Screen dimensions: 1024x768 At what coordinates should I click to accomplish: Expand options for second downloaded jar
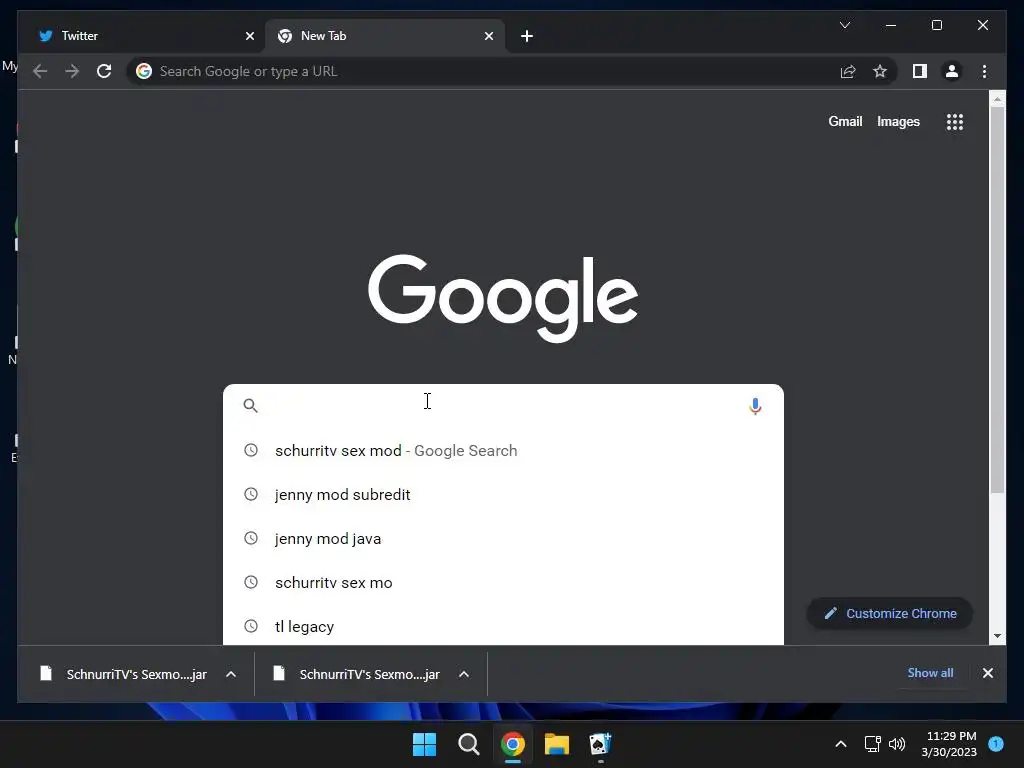(x=464, y=674)
